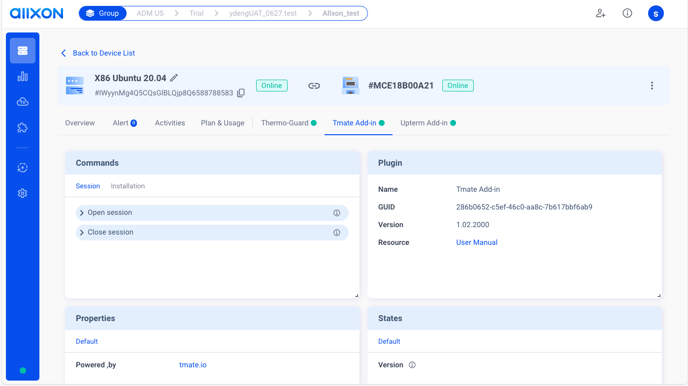Switch to the Overview tab
688x386 pixels.
[80, 123]
